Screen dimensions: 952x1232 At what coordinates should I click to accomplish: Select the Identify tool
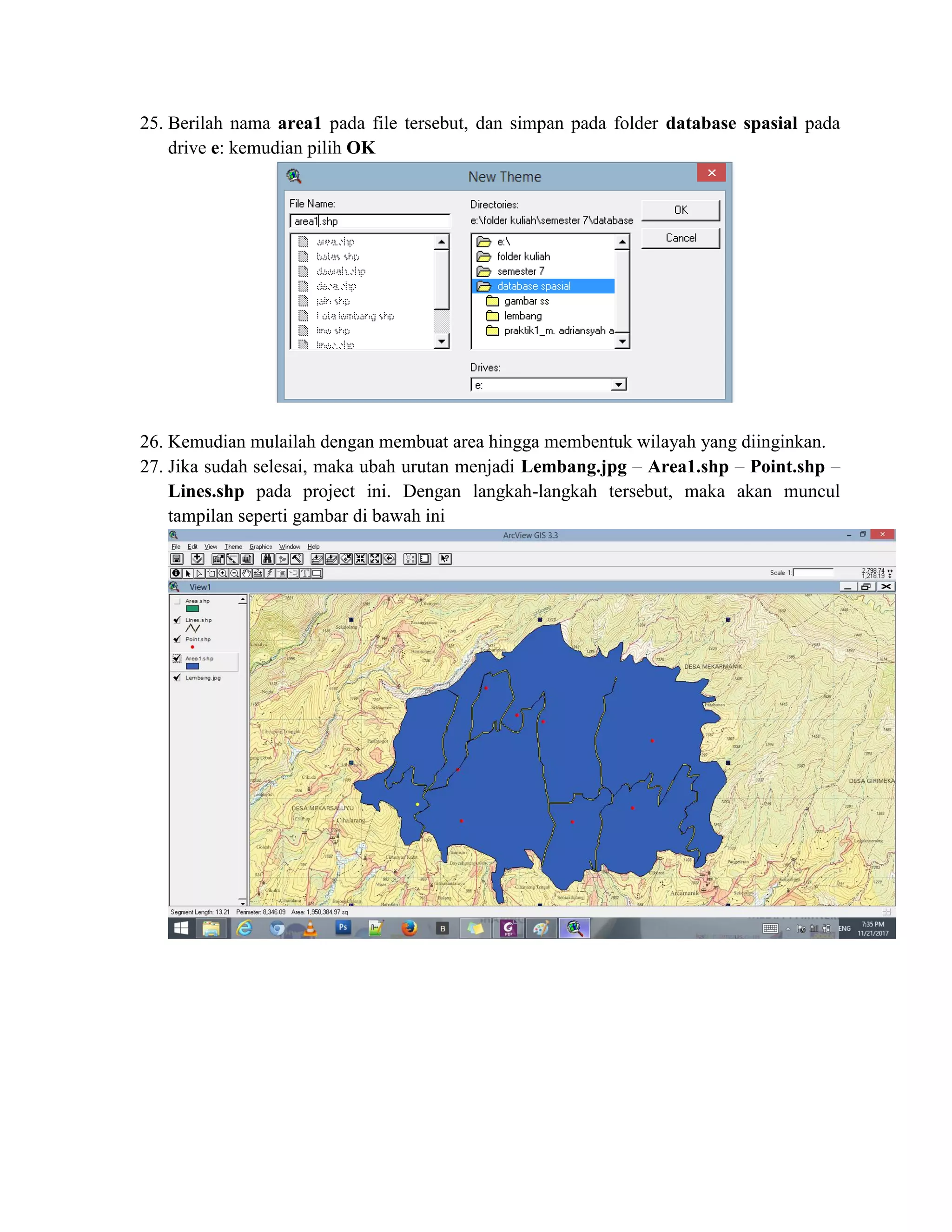(x=176, y=574)
